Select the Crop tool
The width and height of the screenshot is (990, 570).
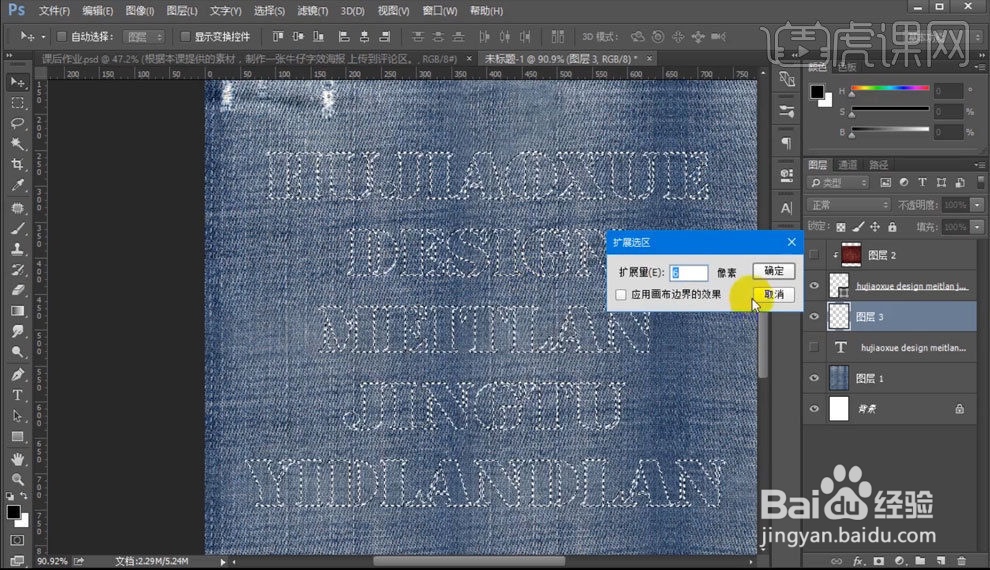18,165
